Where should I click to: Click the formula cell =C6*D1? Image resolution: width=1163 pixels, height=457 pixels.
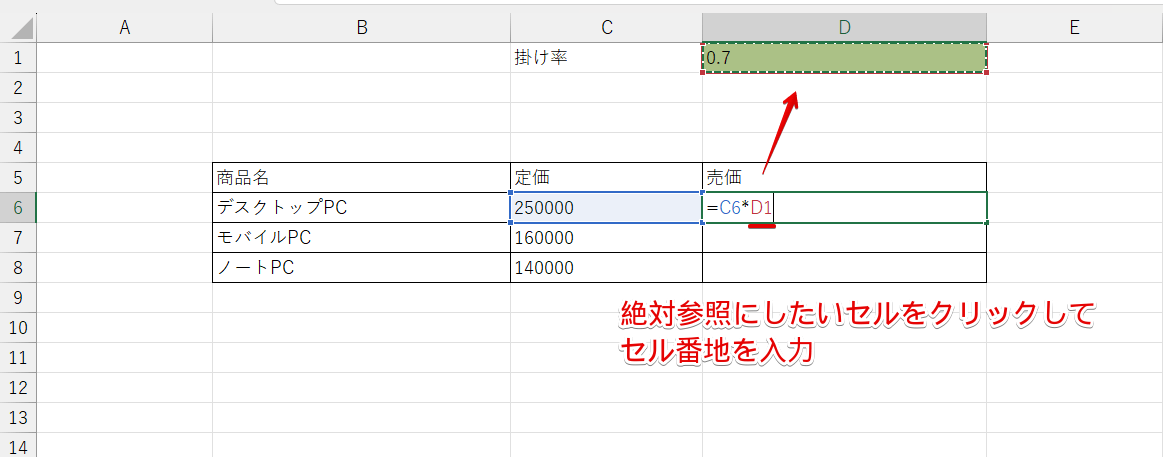click(844, 208)
